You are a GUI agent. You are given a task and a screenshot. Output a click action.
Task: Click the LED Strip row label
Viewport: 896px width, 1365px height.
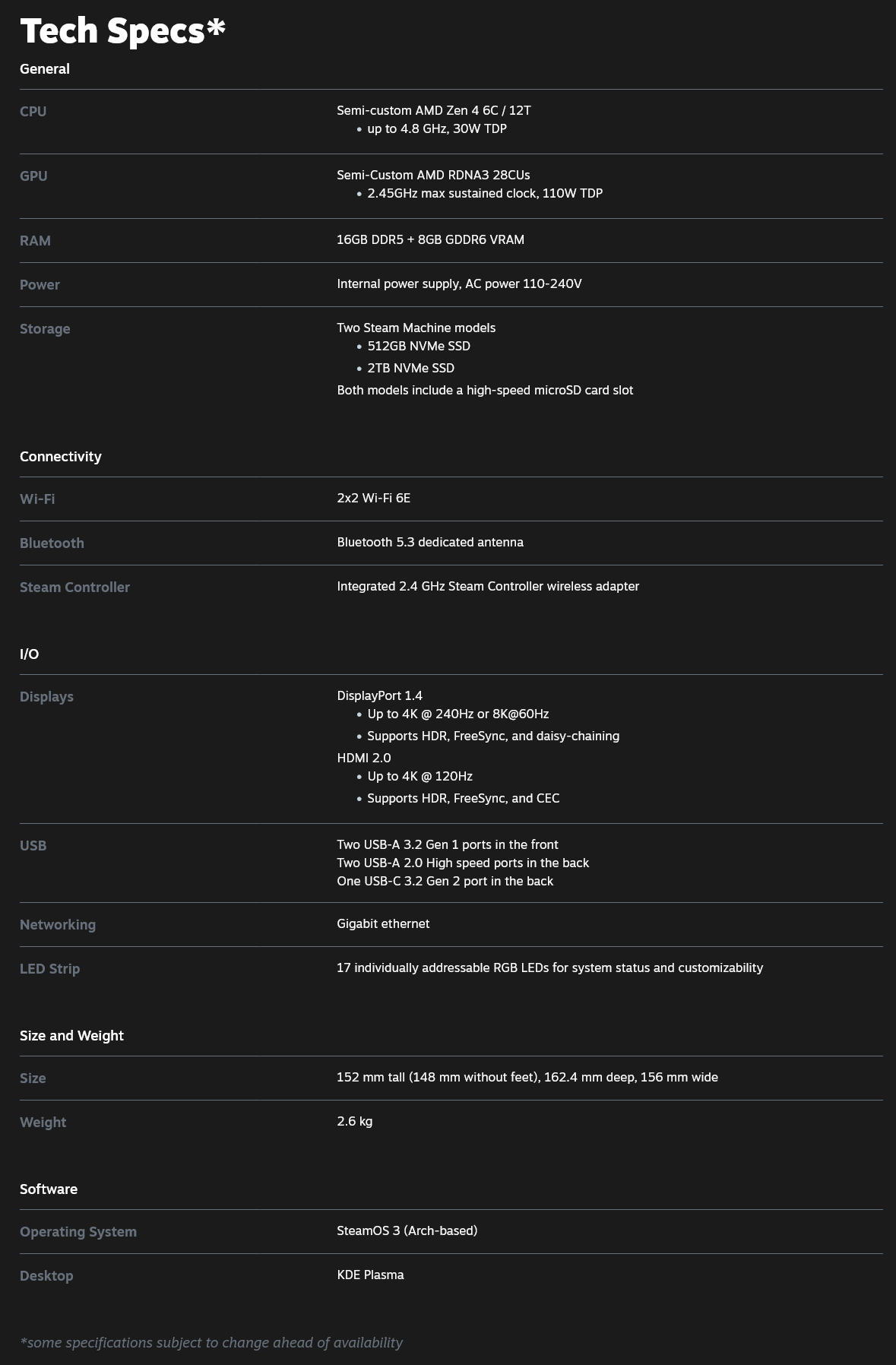click(x=49, y=969)
